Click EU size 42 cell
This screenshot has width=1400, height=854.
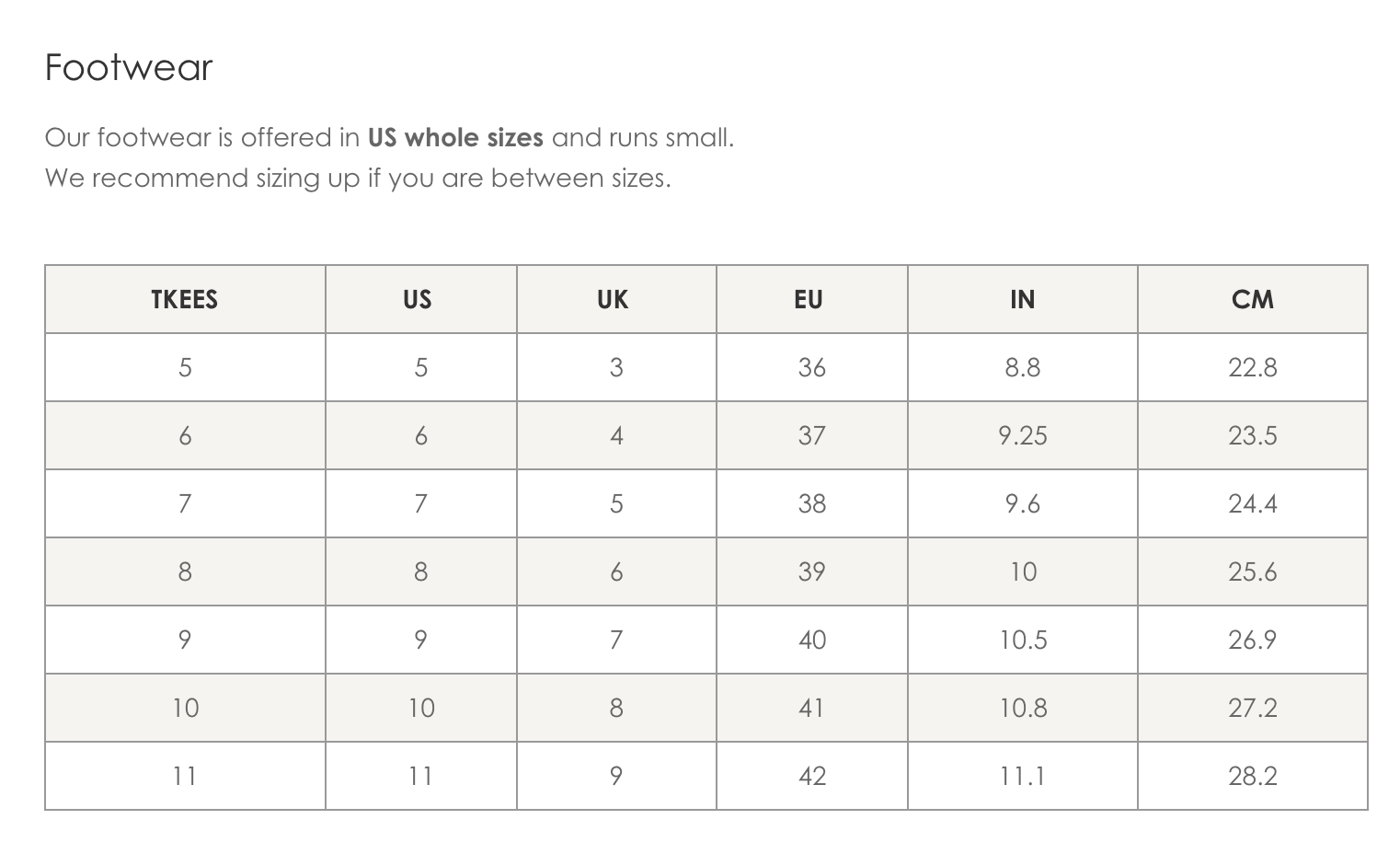812,776
